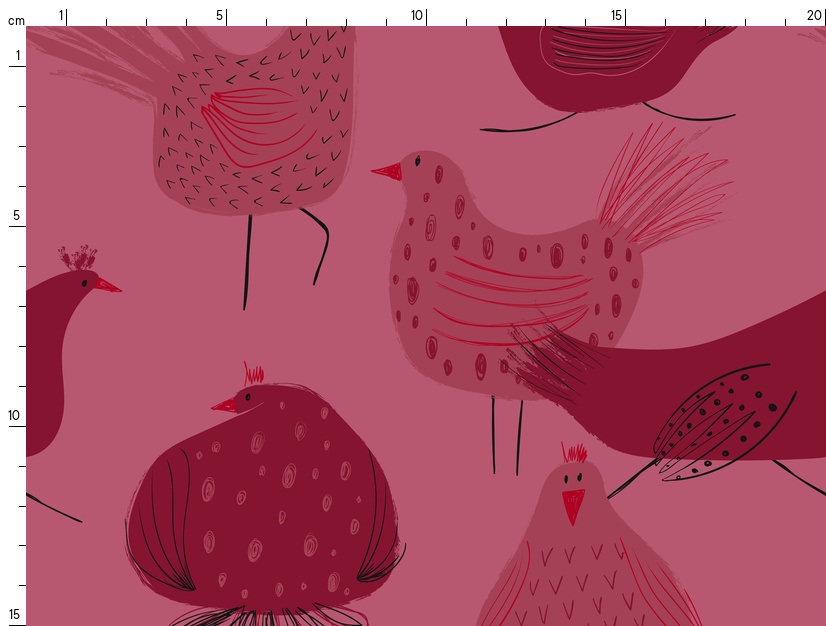Click the 15 mark on the top ruler
The image size is (826, 626).
coord(617,15)
